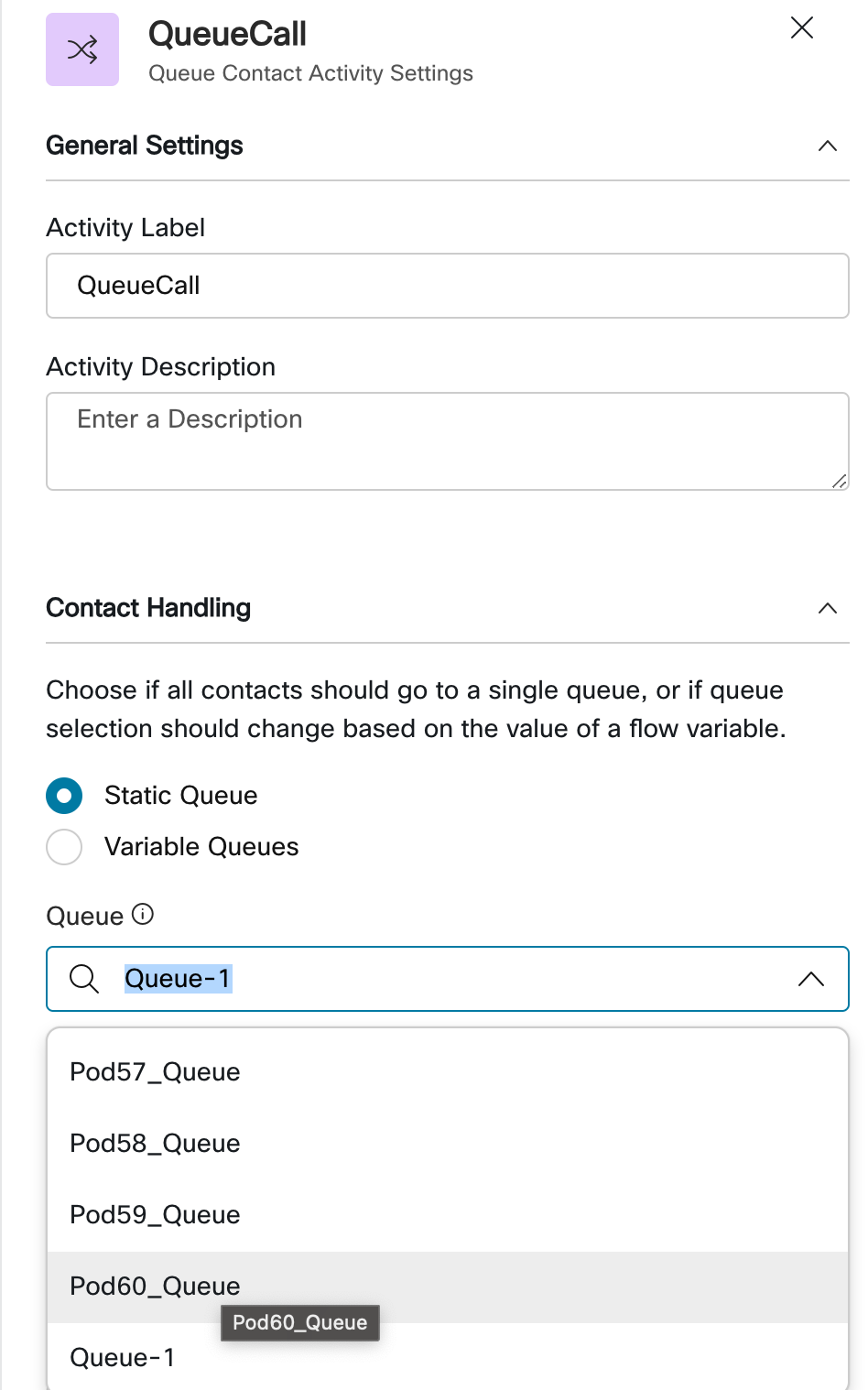Click the purple QueueCall shuffle icon
This screenshot has height=1390, width=868.
coord(82,49)
